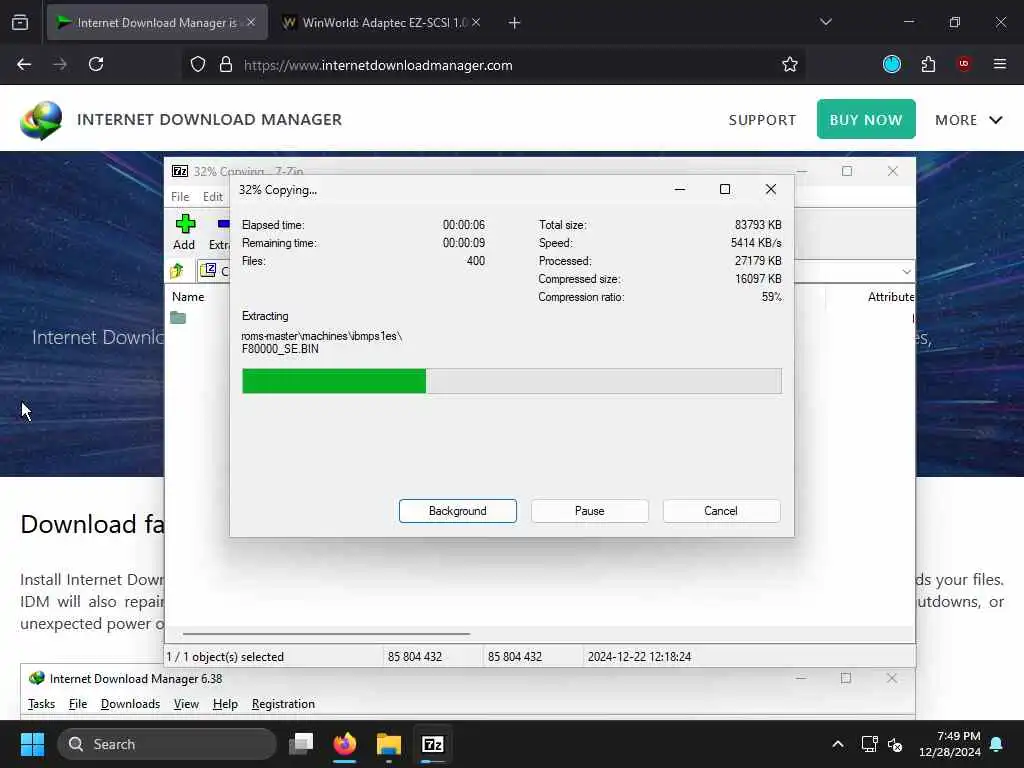Screen dimensions: 1024x768
Task: Click the Total size value 83793 KB
Action: click(x=758, y=225)
